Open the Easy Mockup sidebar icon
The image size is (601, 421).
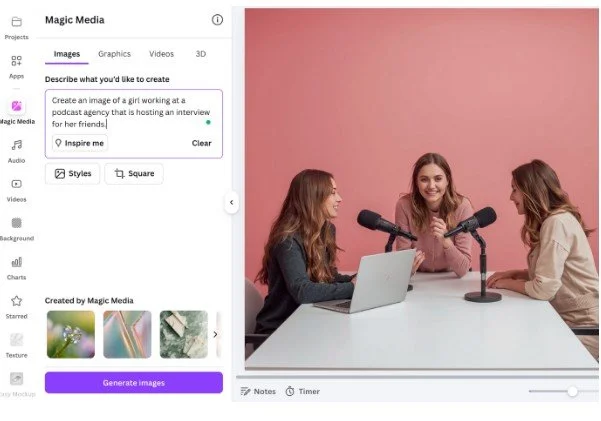(16, 379)
